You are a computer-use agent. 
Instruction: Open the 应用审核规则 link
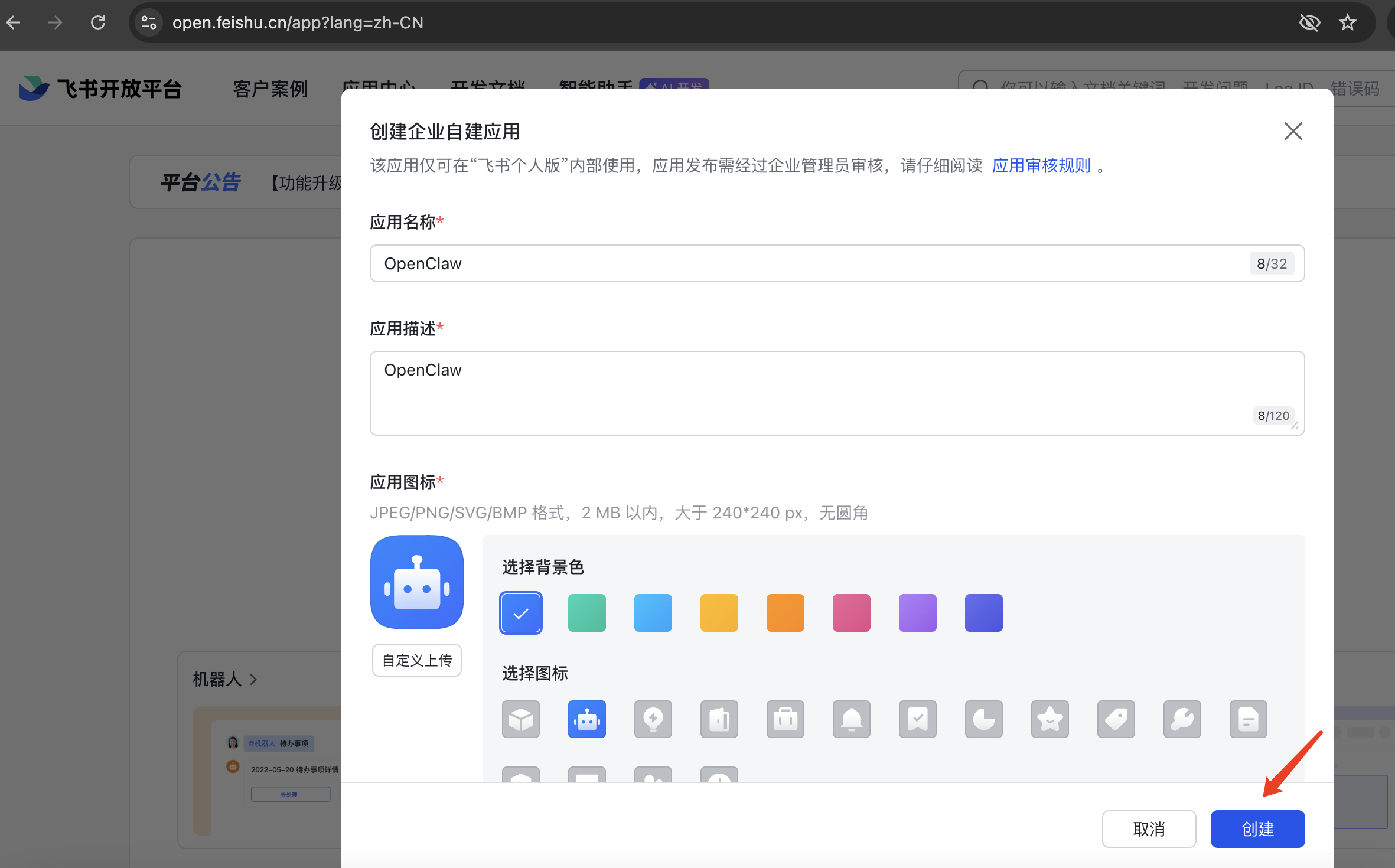[1041, 165]
